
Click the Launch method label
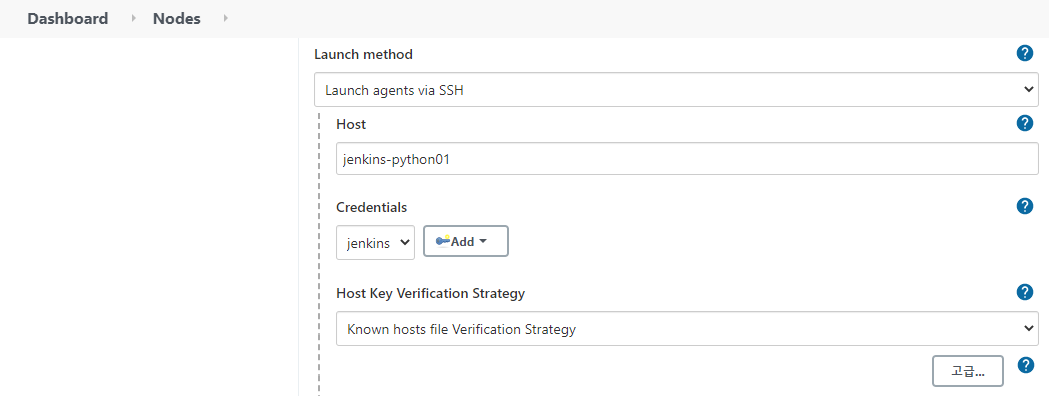tap(363, 54)
